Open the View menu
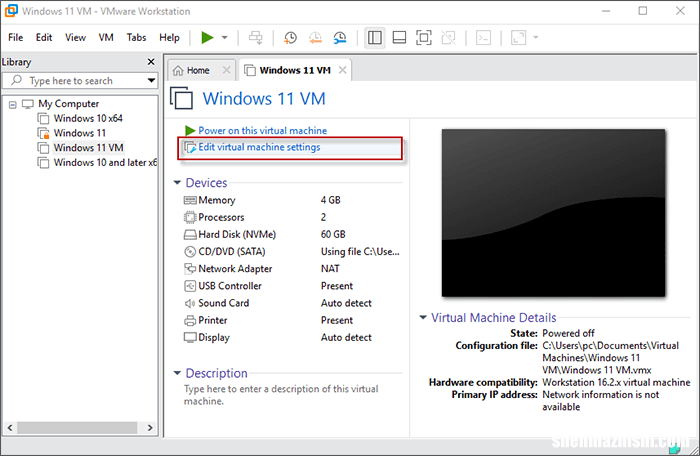Screen dimensions: 700x456 (75, 38)
